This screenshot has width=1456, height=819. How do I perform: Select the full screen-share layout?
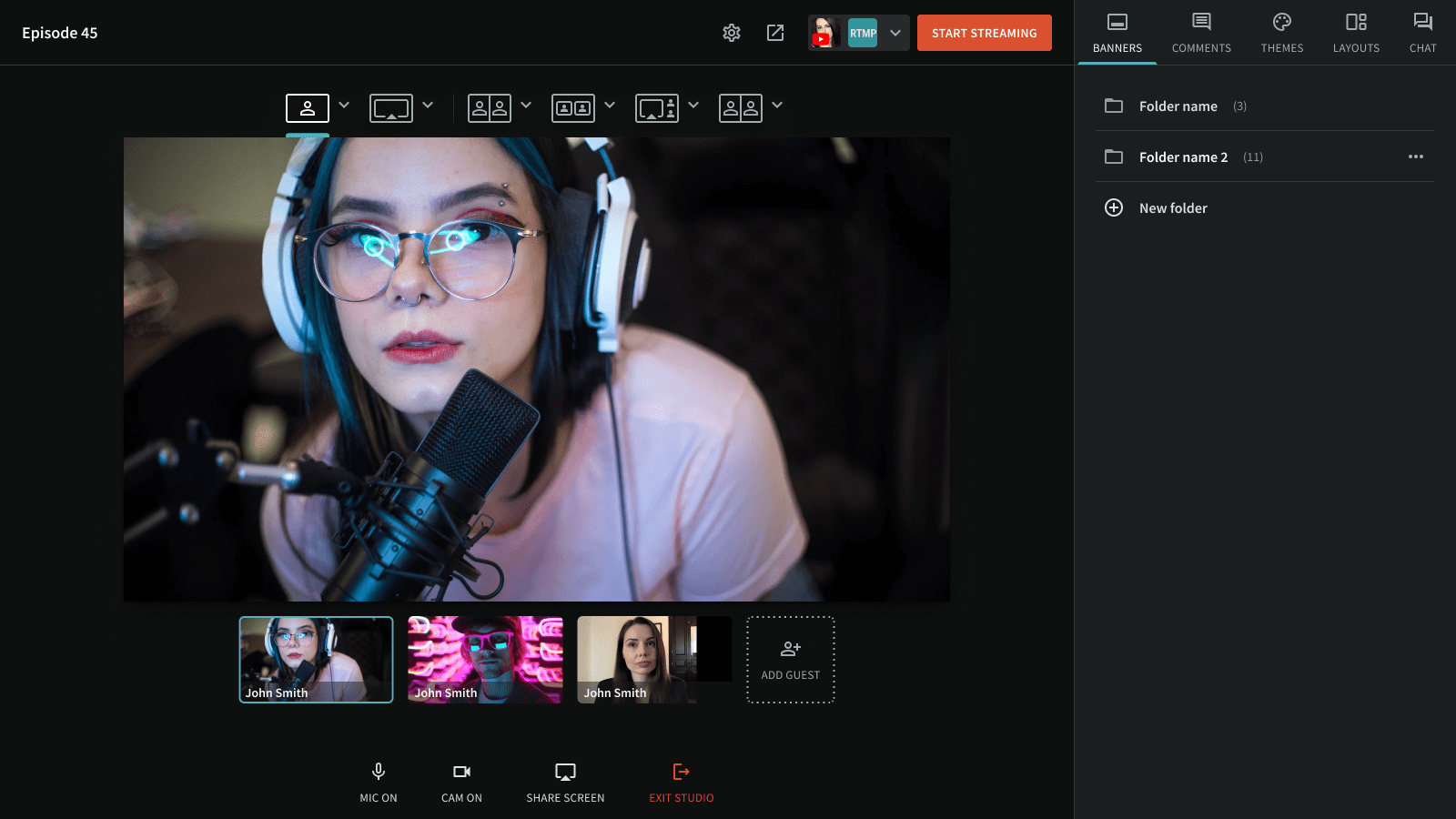391,108
